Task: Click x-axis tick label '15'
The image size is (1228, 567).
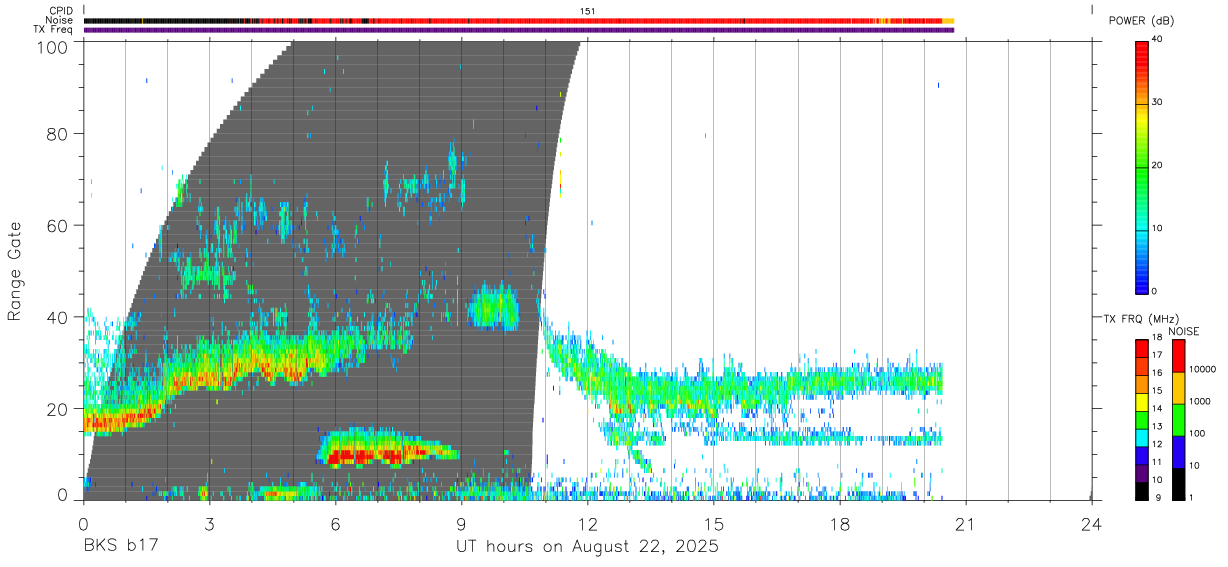Action: pos(713,523)
